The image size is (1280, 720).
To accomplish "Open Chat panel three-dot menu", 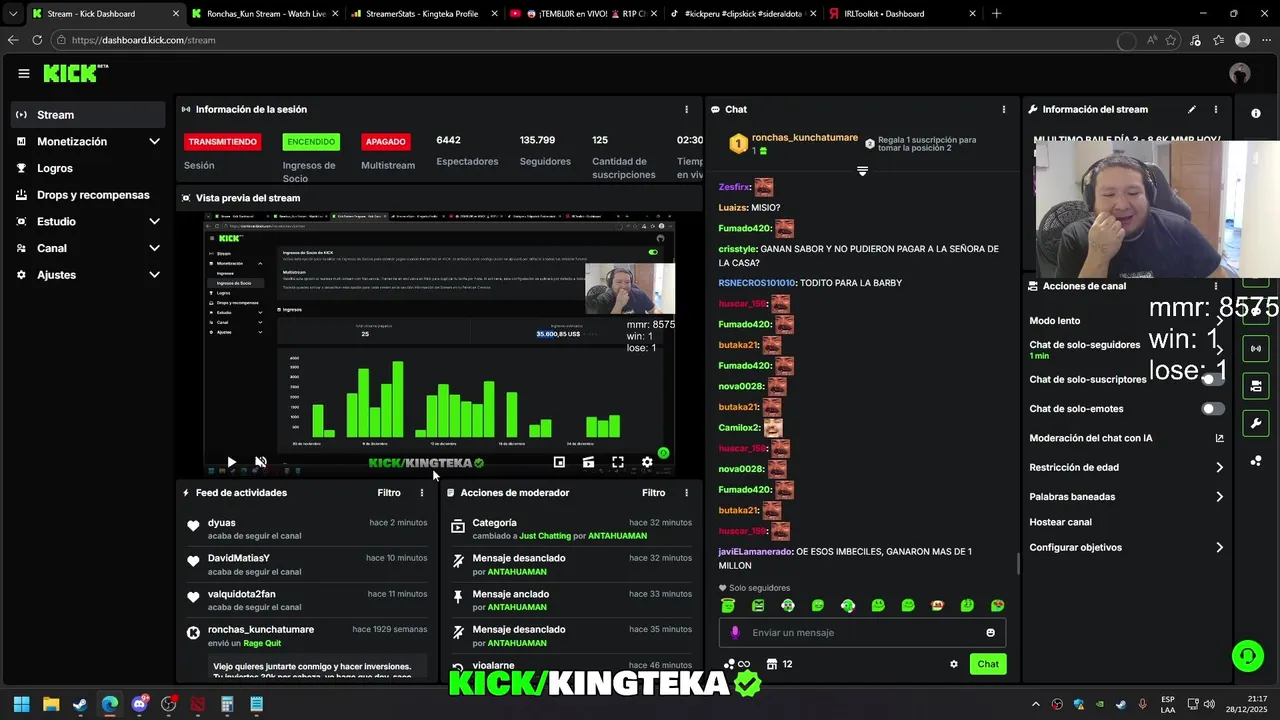I will (x=1004, y=109).
